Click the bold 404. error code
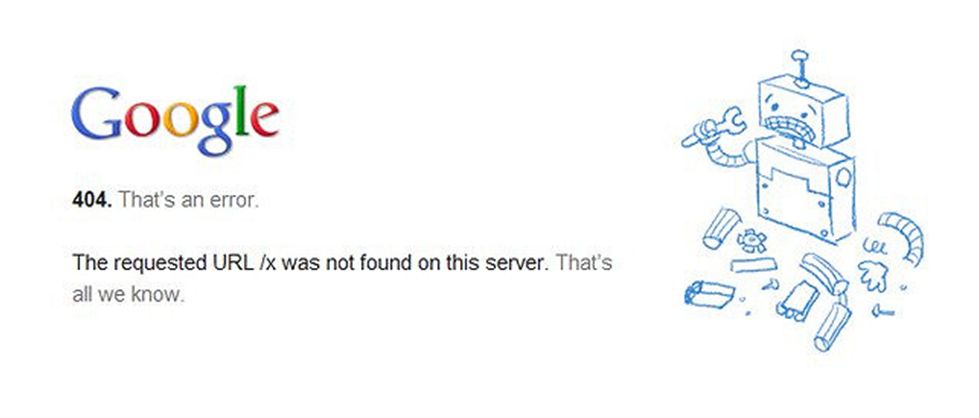Screen dimensions: 979x418 click(x=92, y=201)
